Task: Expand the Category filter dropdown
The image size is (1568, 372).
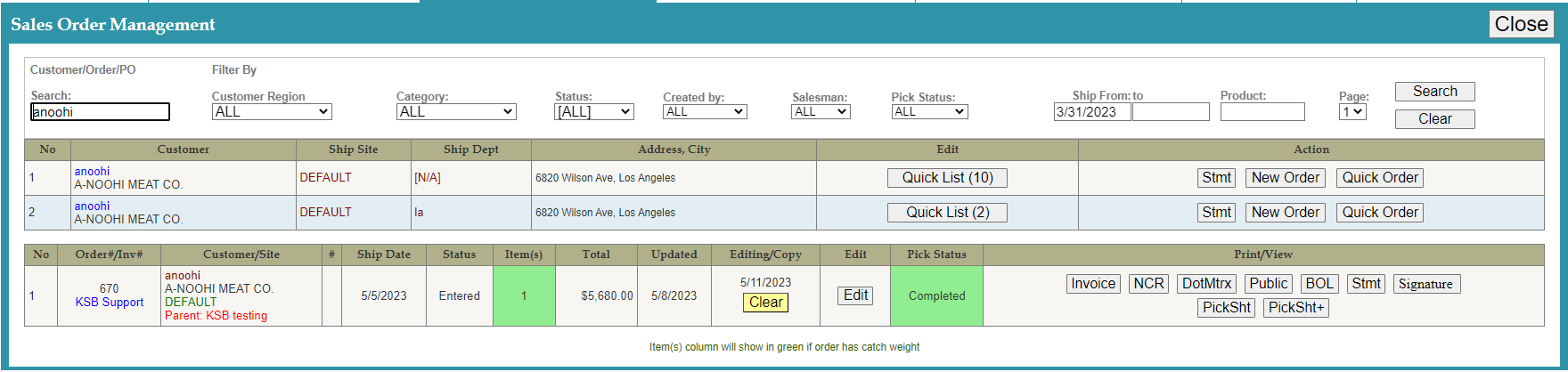Action: 456,112
